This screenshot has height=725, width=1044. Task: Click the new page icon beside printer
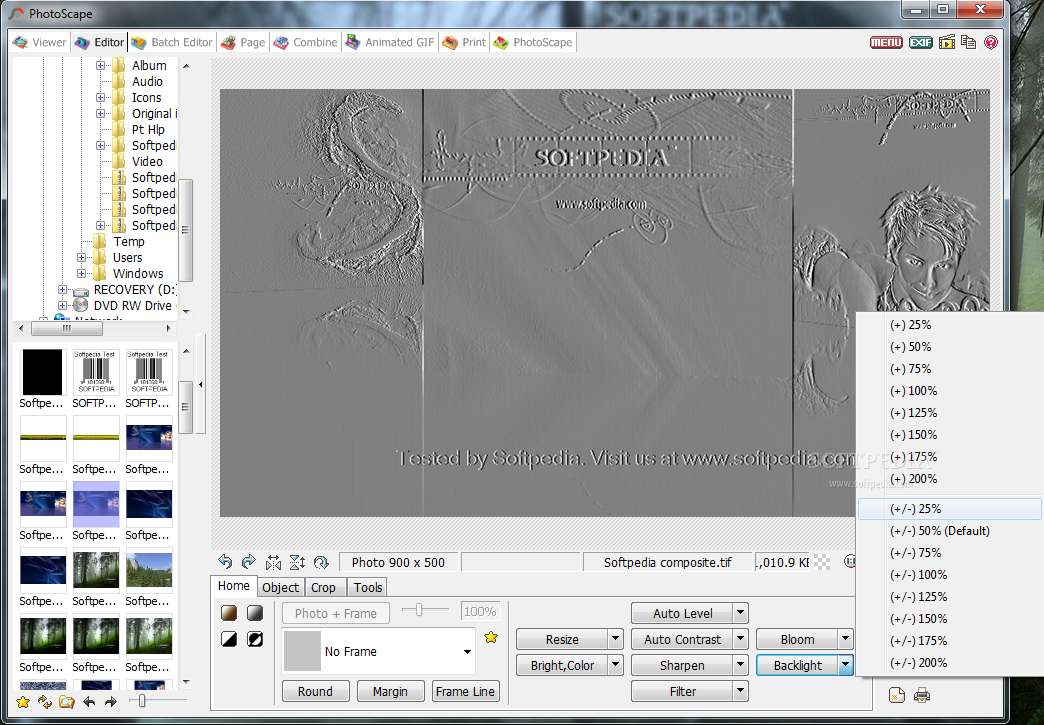coord(897,696)
